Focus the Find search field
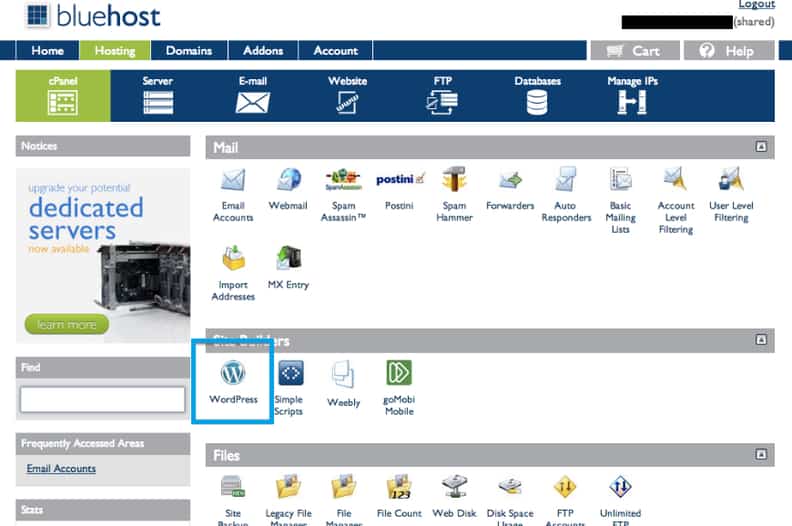 103,399
